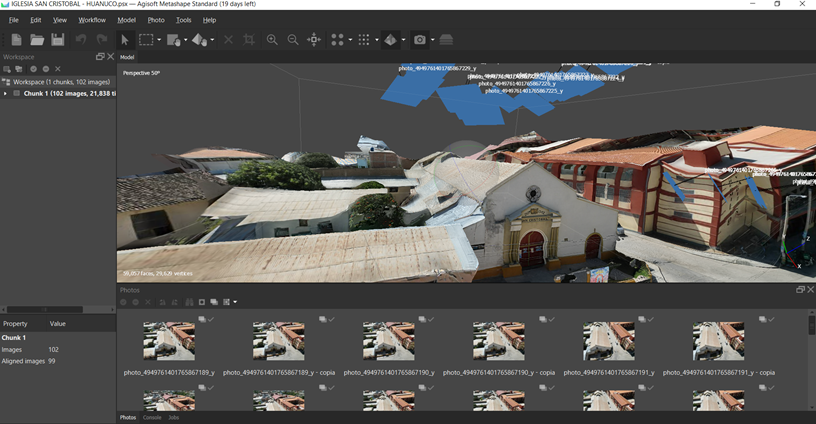Screen dimensions: 816x424
Task: Select thumbnail photo_4949761401765867189_y
Action: [169, 341]
